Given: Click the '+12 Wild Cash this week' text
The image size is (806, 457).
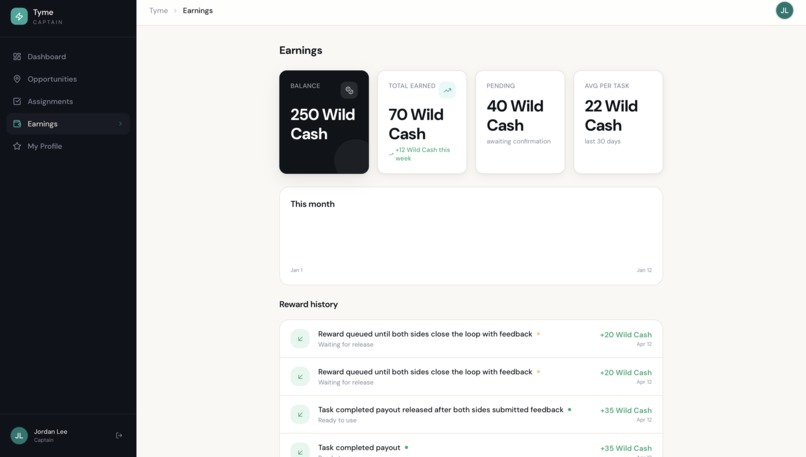Looking at the screenshot, I should tap(423, 154).
